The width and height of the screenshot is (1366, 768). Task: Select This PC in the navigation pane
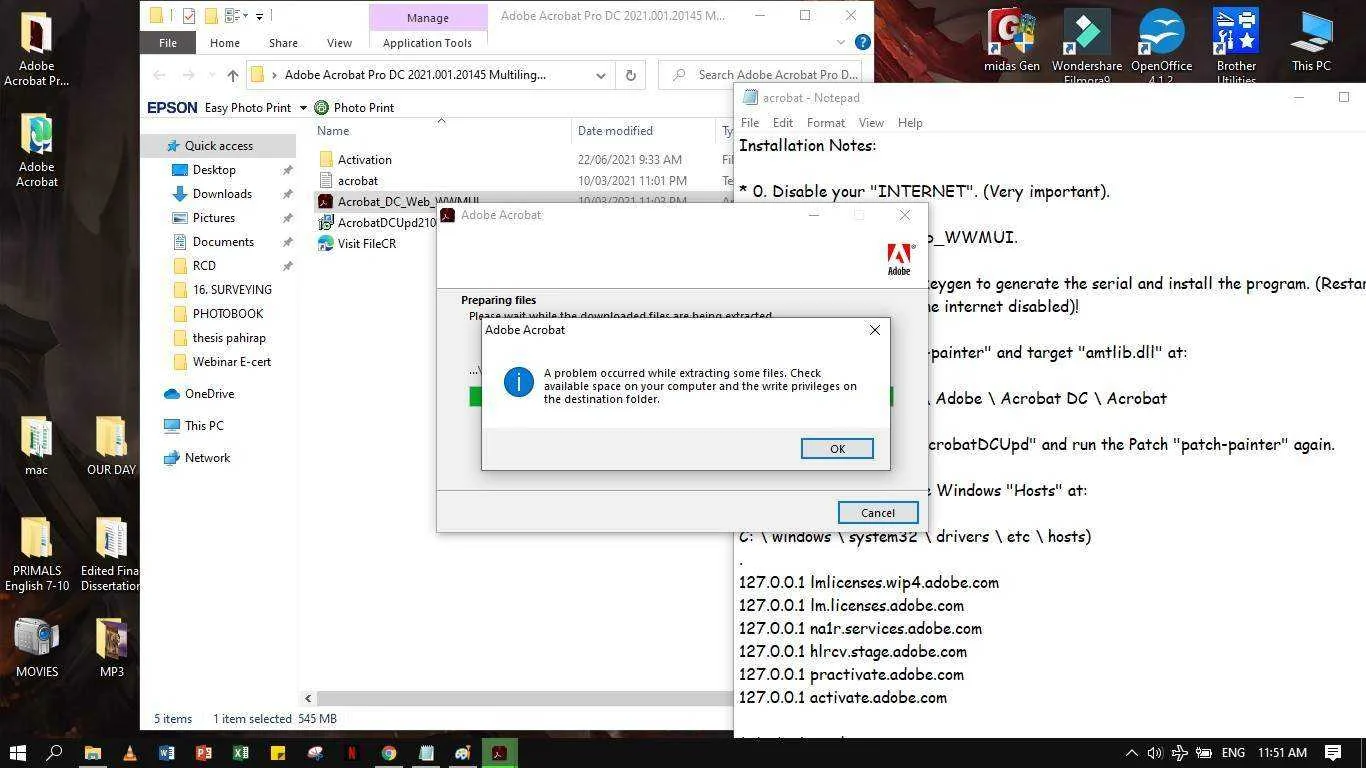point(204,426)
